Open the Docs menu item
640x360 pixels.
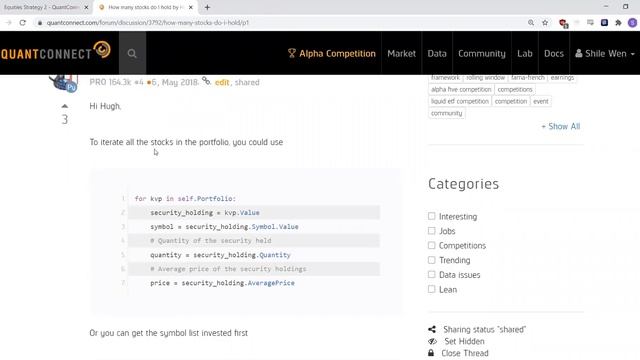(553, 53)
